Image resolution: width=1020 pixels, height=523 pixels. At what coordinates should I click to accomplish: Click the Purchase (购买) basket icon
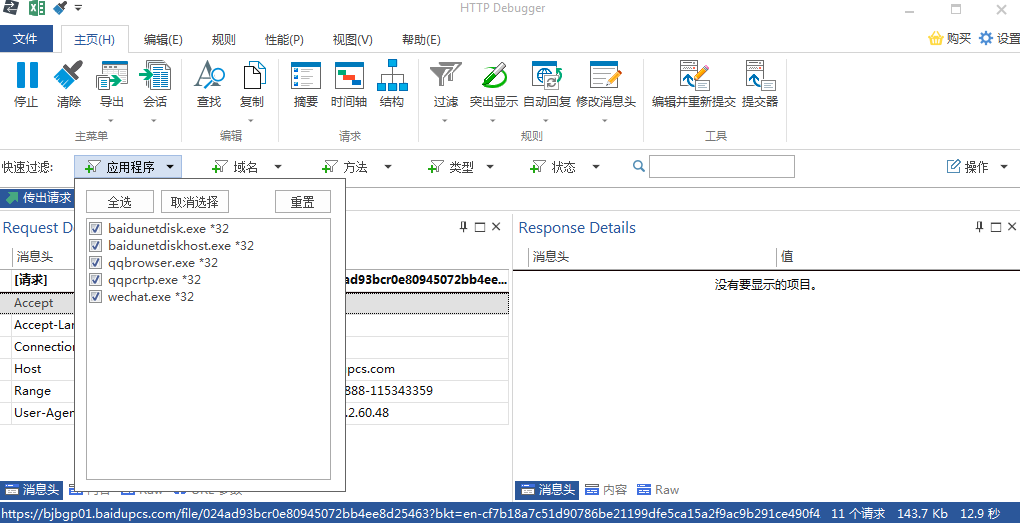click(x=935, y=38)
